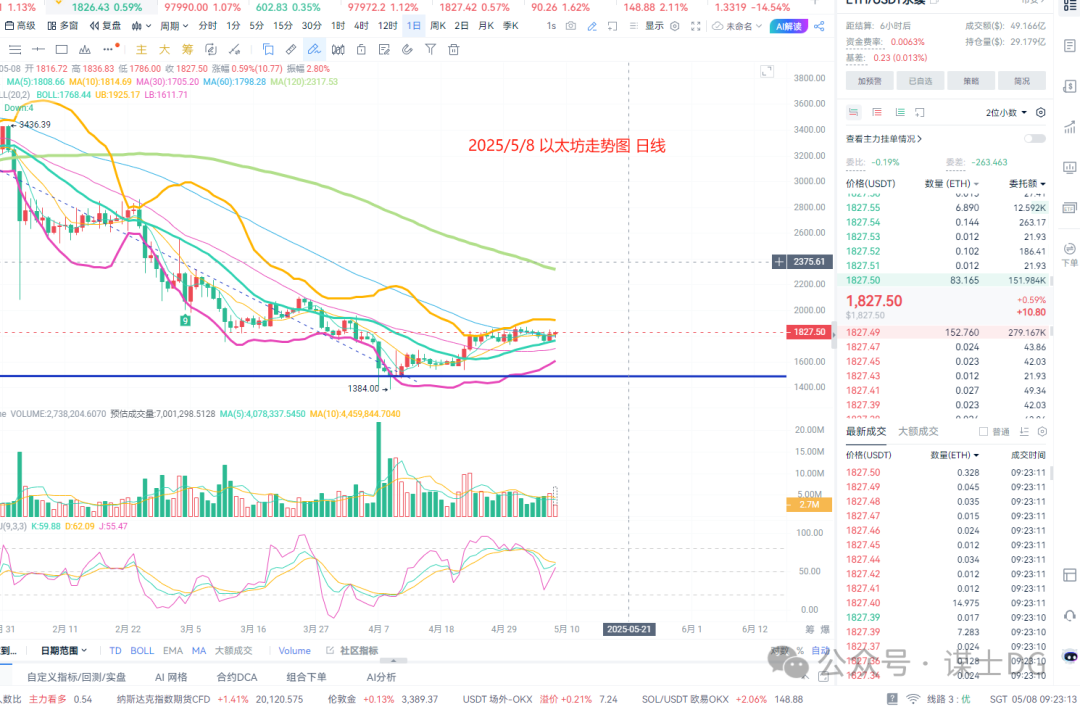Select 1日 daily timeframe
Viewport: 1080px width, 707px height.
coord(413,25)
